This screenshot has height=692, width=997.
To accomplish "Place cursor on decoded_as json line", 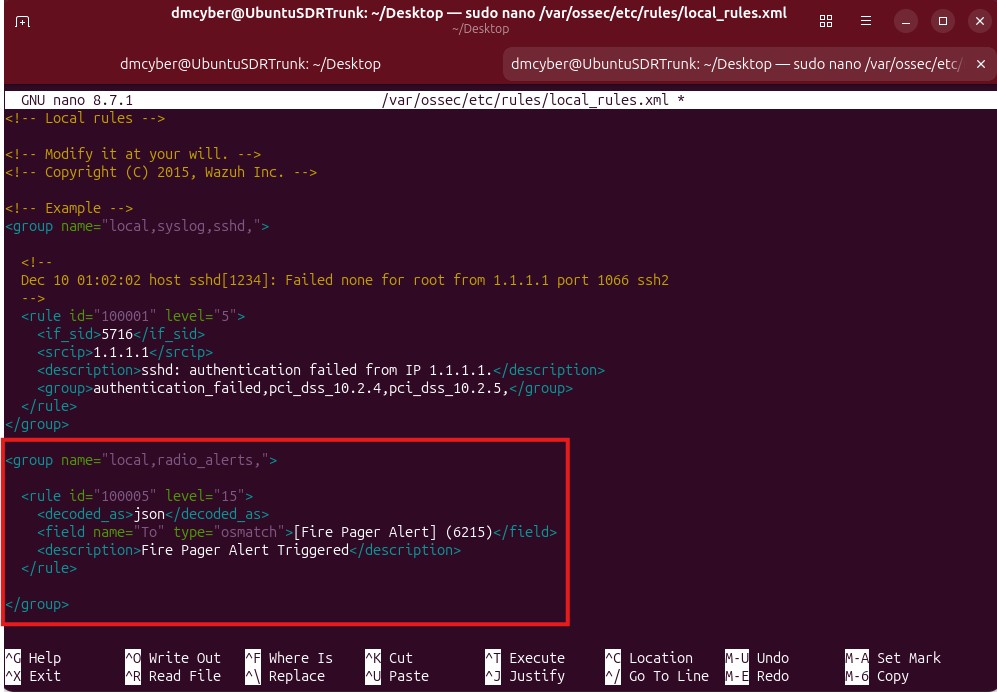I will pos(153,514).
